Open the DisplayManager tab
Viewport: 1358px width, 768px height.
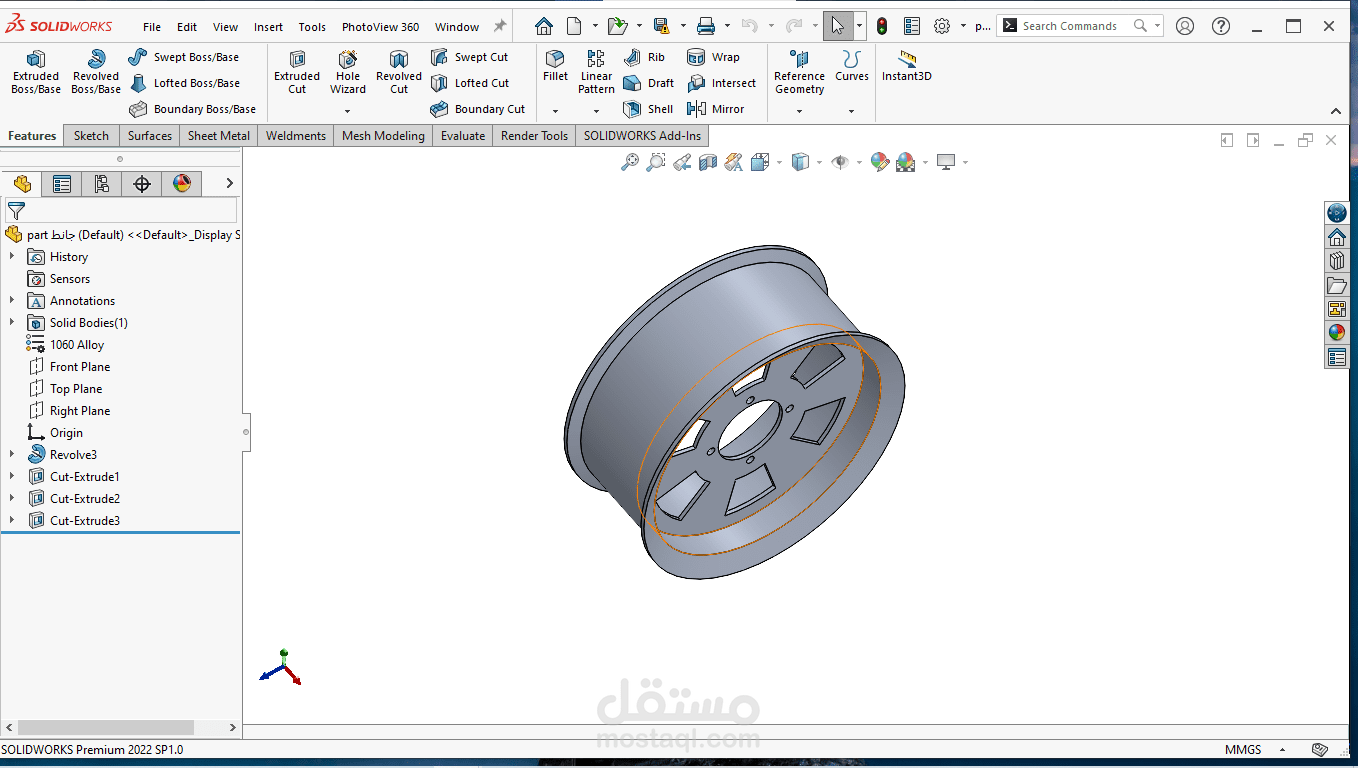[x=182, y=183]
